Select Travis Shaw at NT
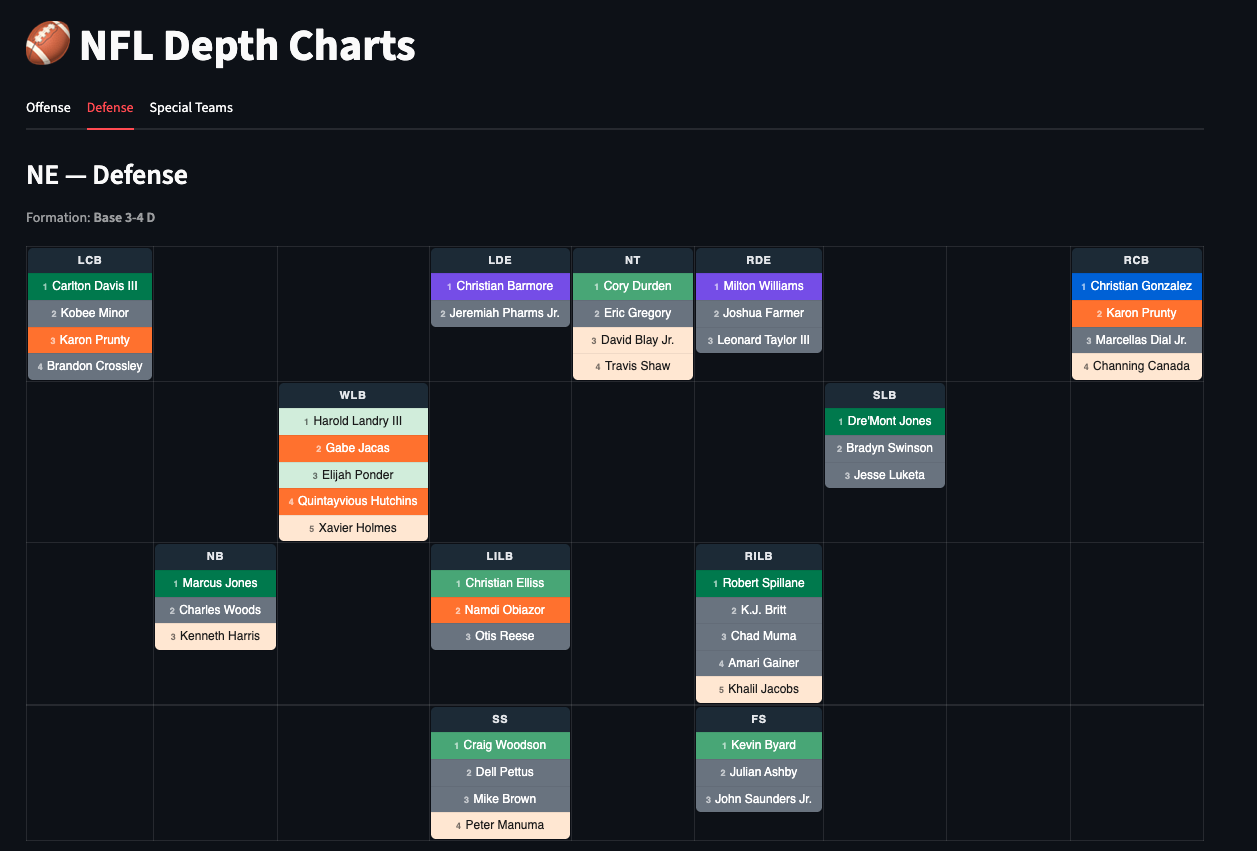 coord(633,366)
